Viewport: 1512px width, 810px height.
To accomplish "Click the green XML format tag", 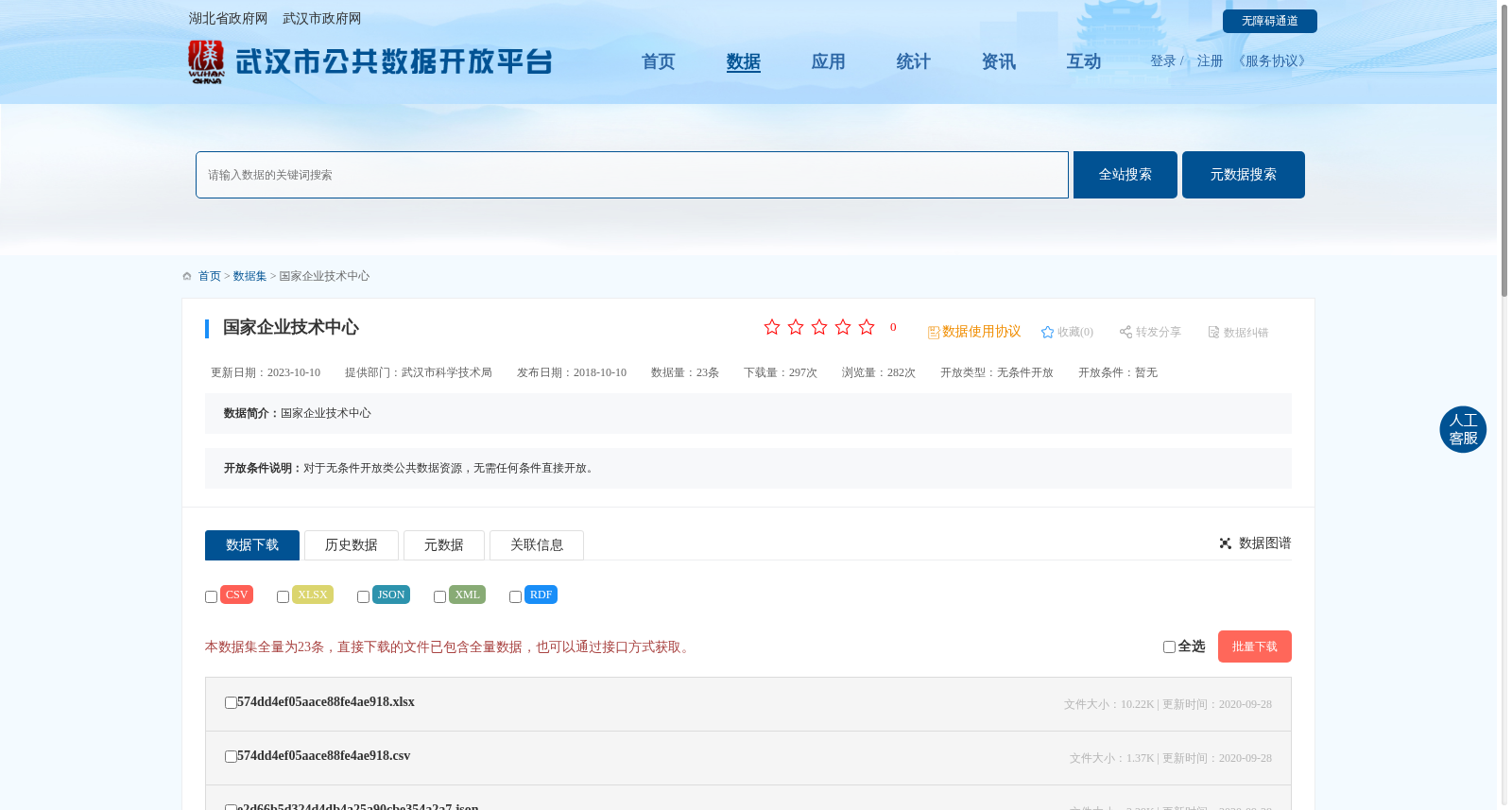I will [x=467, y=595].
